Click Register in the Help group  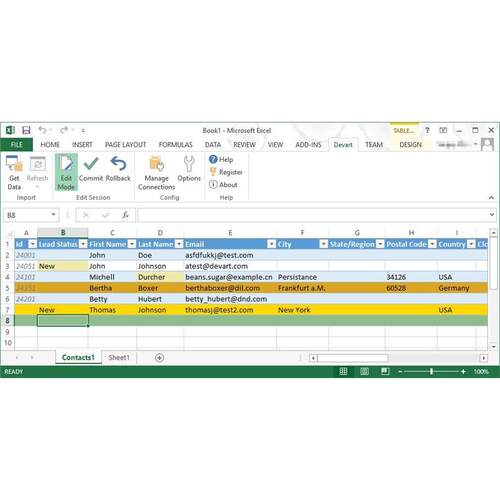[226, 172]
